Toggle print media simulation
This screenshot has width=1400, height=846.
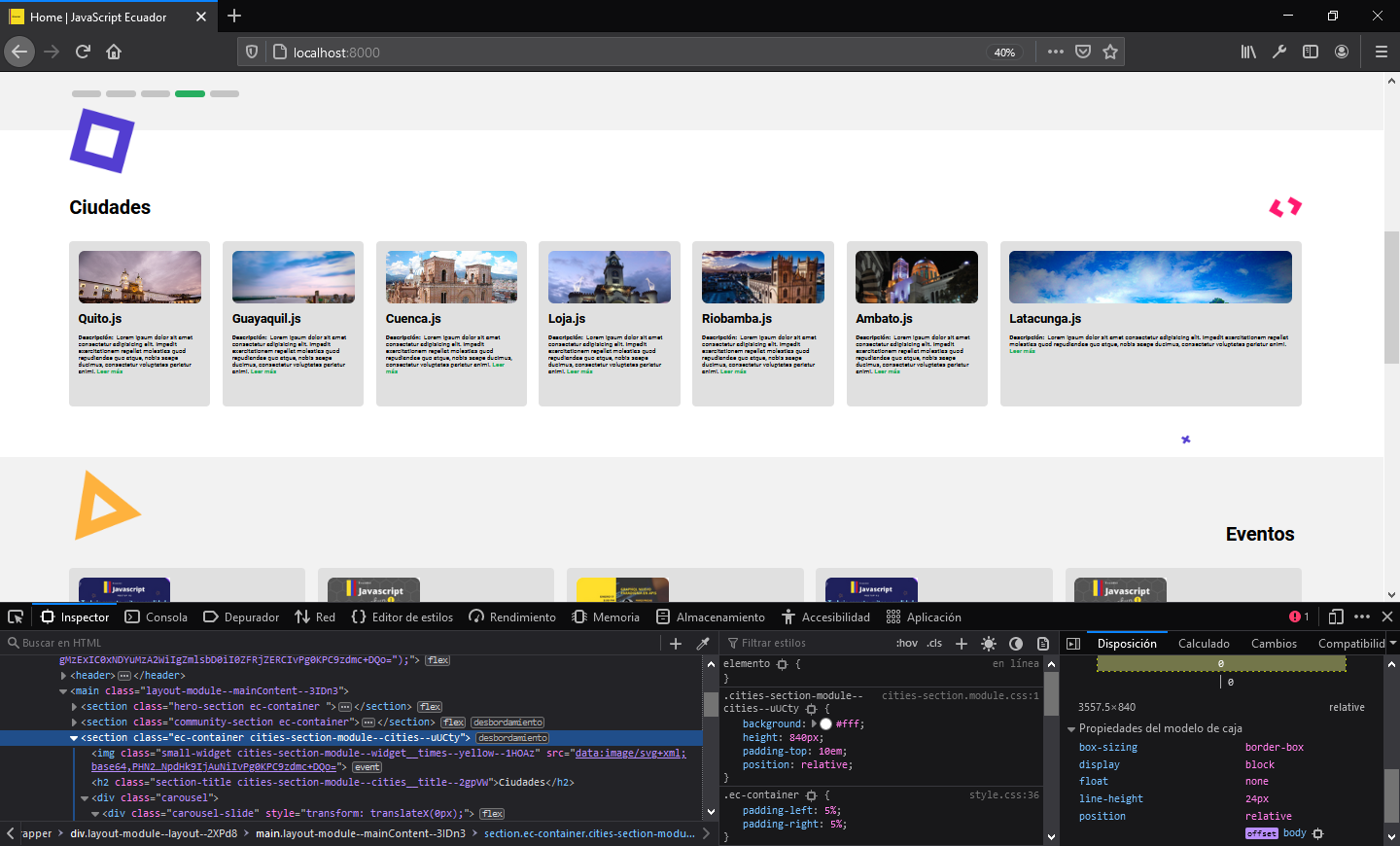1043,643
